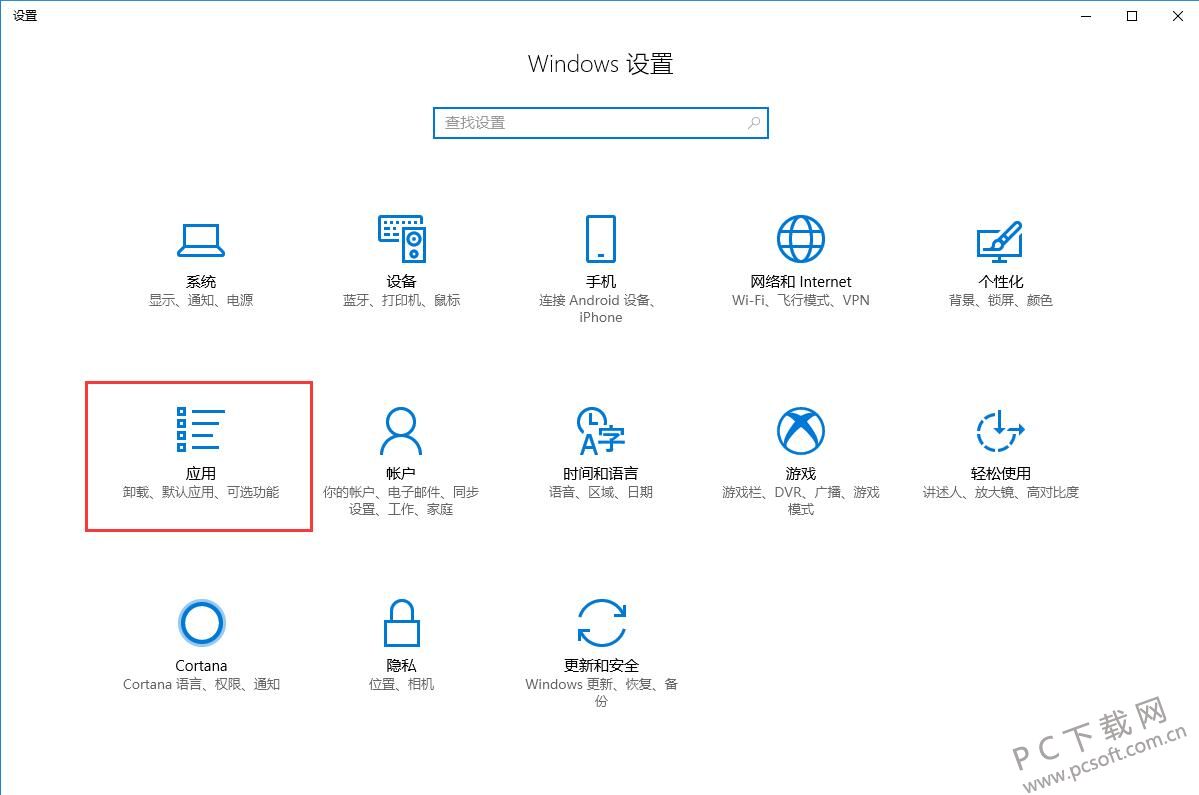Click the text Wi-Fi、飞行模式、VPN

(x=801, y=300)
